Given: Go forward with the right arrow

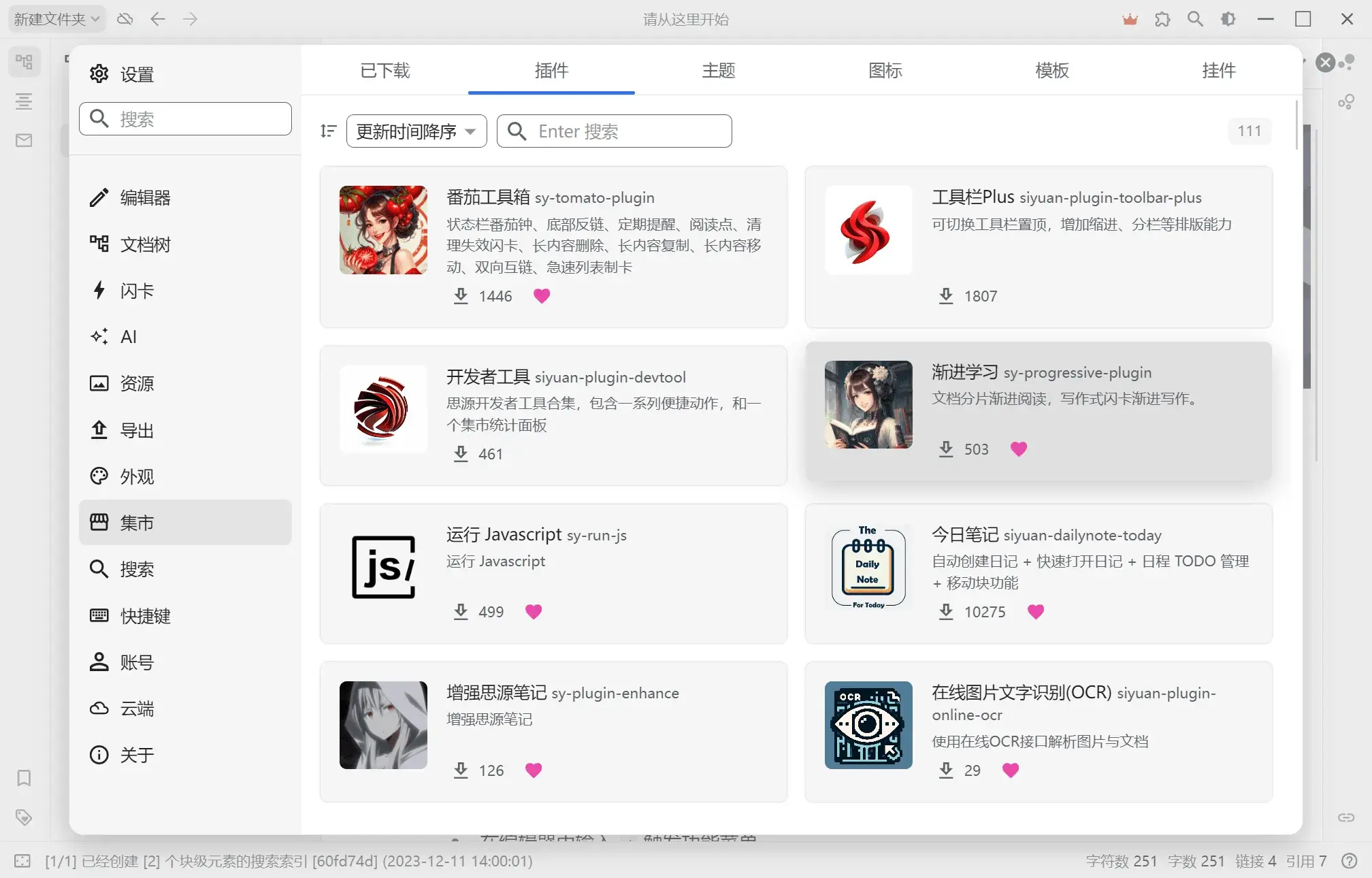Looking at the screenshot, I should 191,19.
